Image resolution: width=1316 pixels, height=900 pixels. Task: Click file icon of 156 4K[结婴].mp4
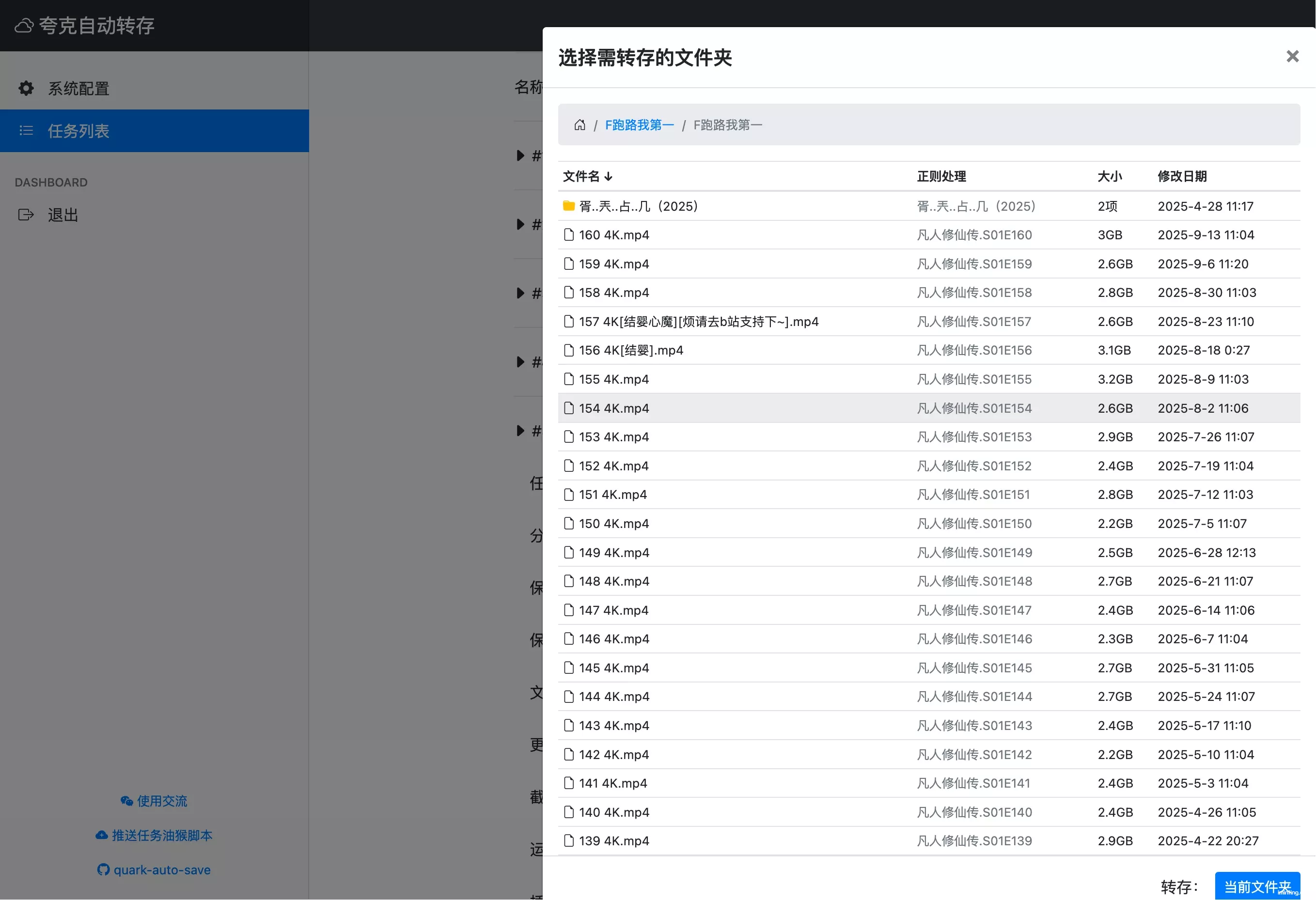(x=568, y=350)
